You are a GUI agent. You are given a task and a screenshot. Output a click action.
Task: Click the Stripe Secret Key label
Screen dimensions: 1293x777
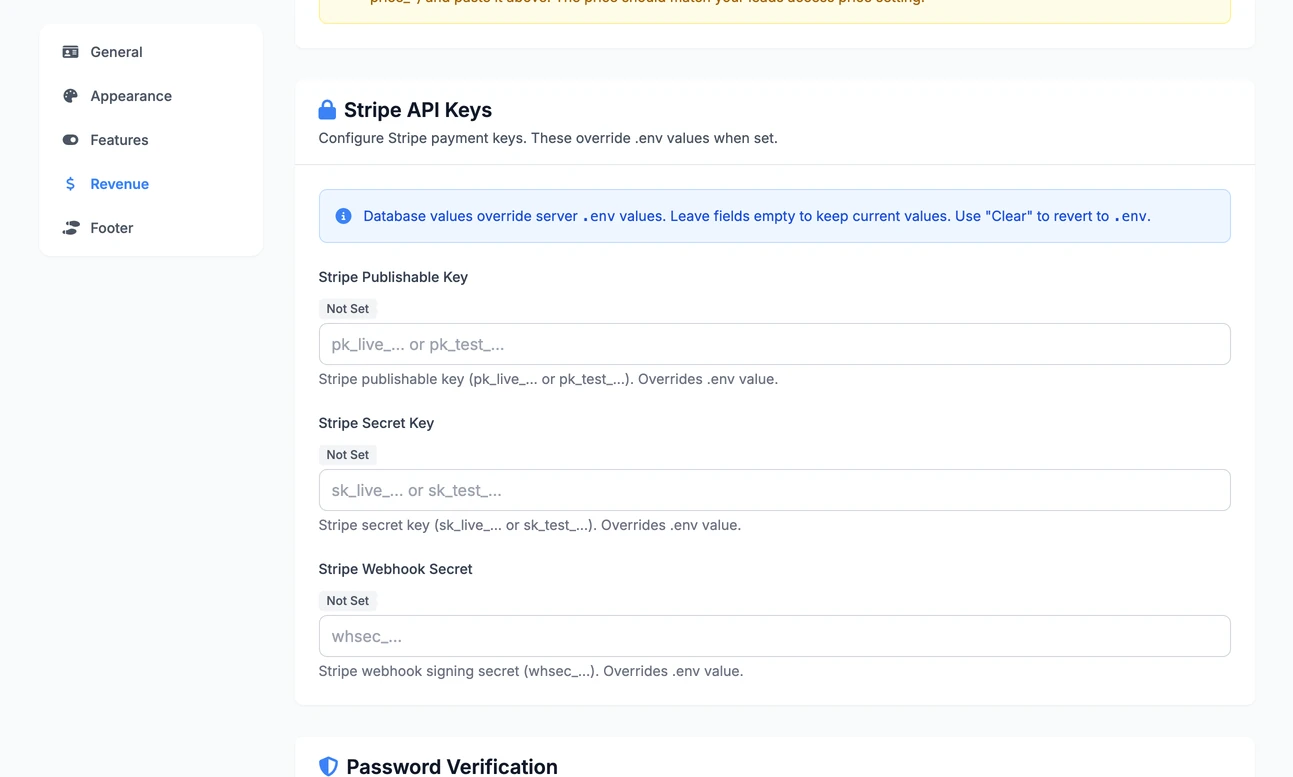376,423
